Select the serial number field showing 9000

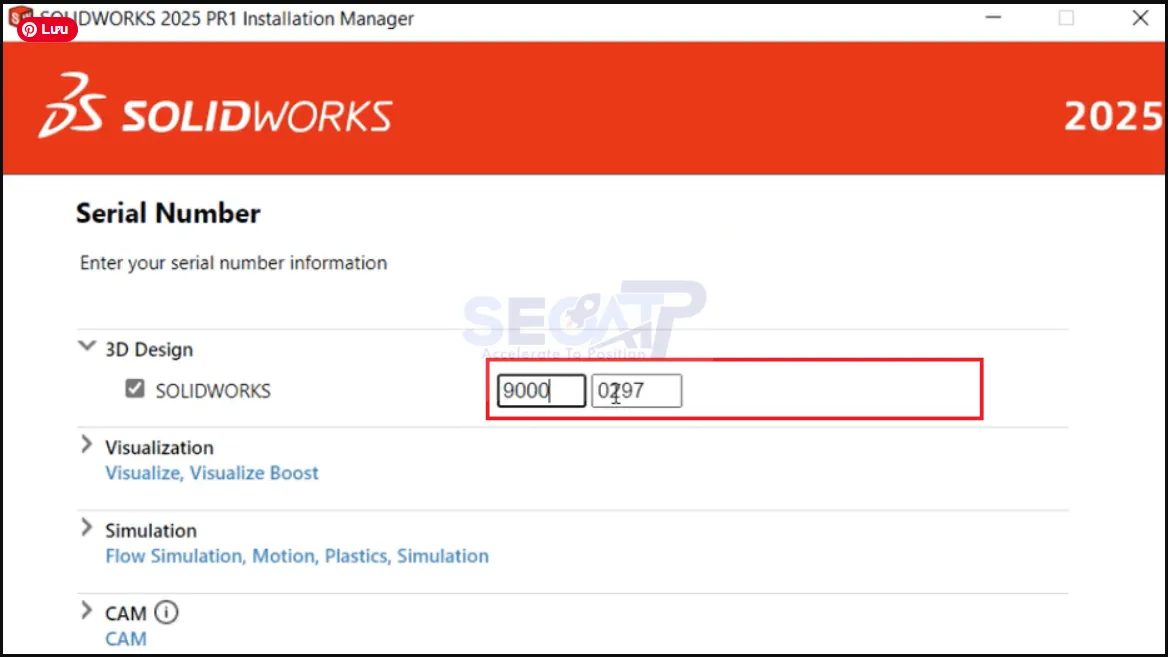540,390
